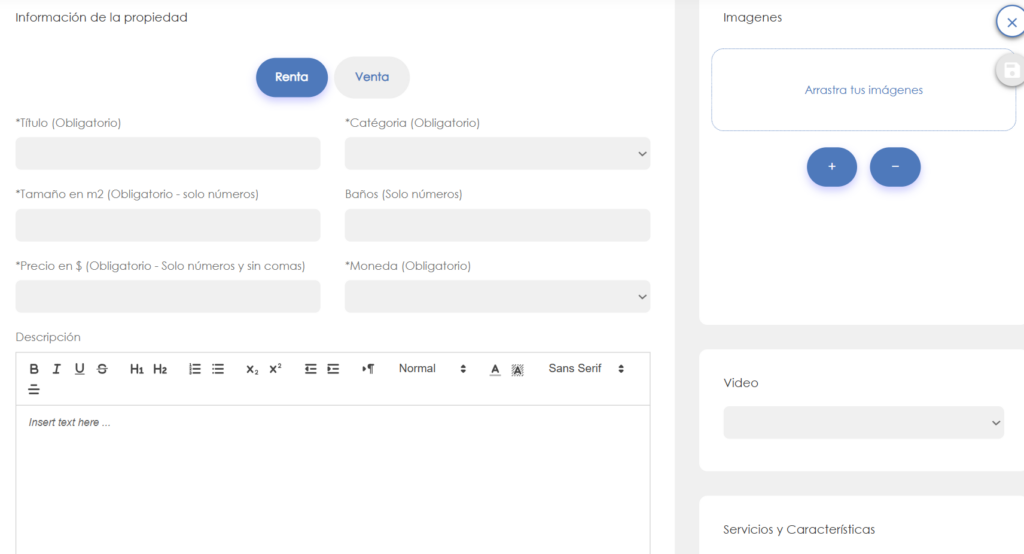Set Heading 1 style

pos(136,369)
